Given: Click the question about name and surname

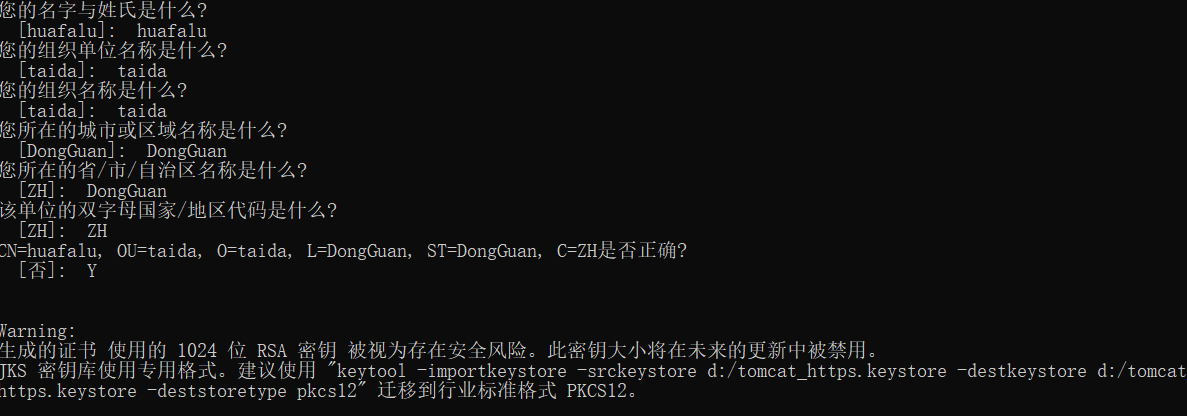Looking at the screenshot, I should click(104, 11).
